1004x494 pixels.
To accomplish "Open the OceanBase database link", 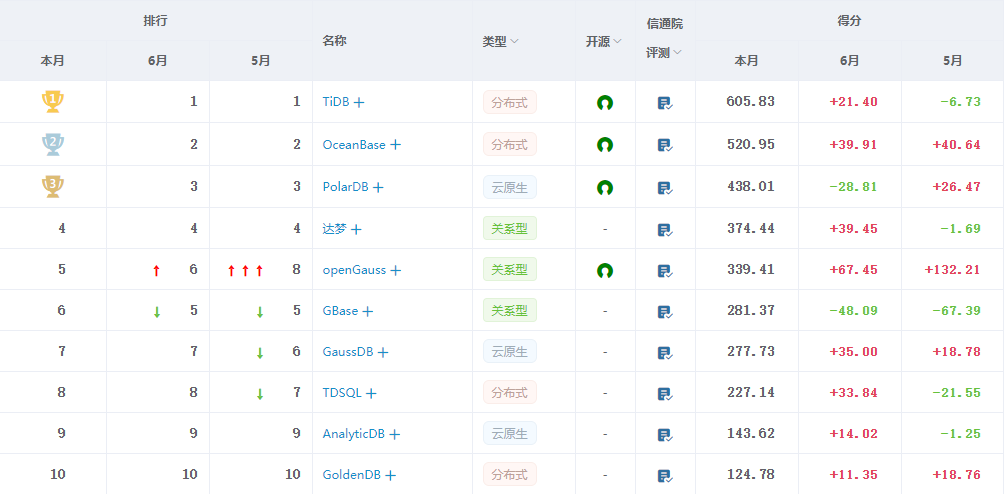I will (354, 145).
